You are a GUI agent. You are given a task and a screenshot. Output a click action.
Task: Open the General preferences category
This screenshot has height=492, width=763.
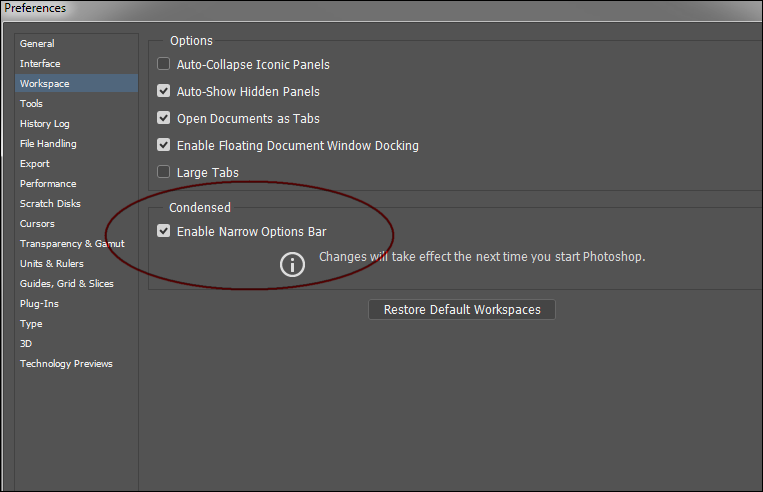point(37,43)
